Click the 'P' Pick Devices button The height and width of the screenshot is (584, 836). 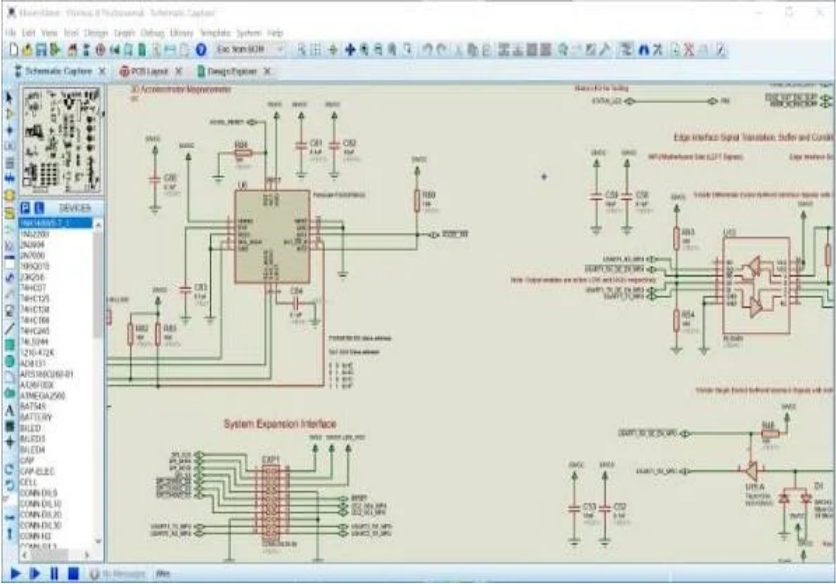coord(25,208)
